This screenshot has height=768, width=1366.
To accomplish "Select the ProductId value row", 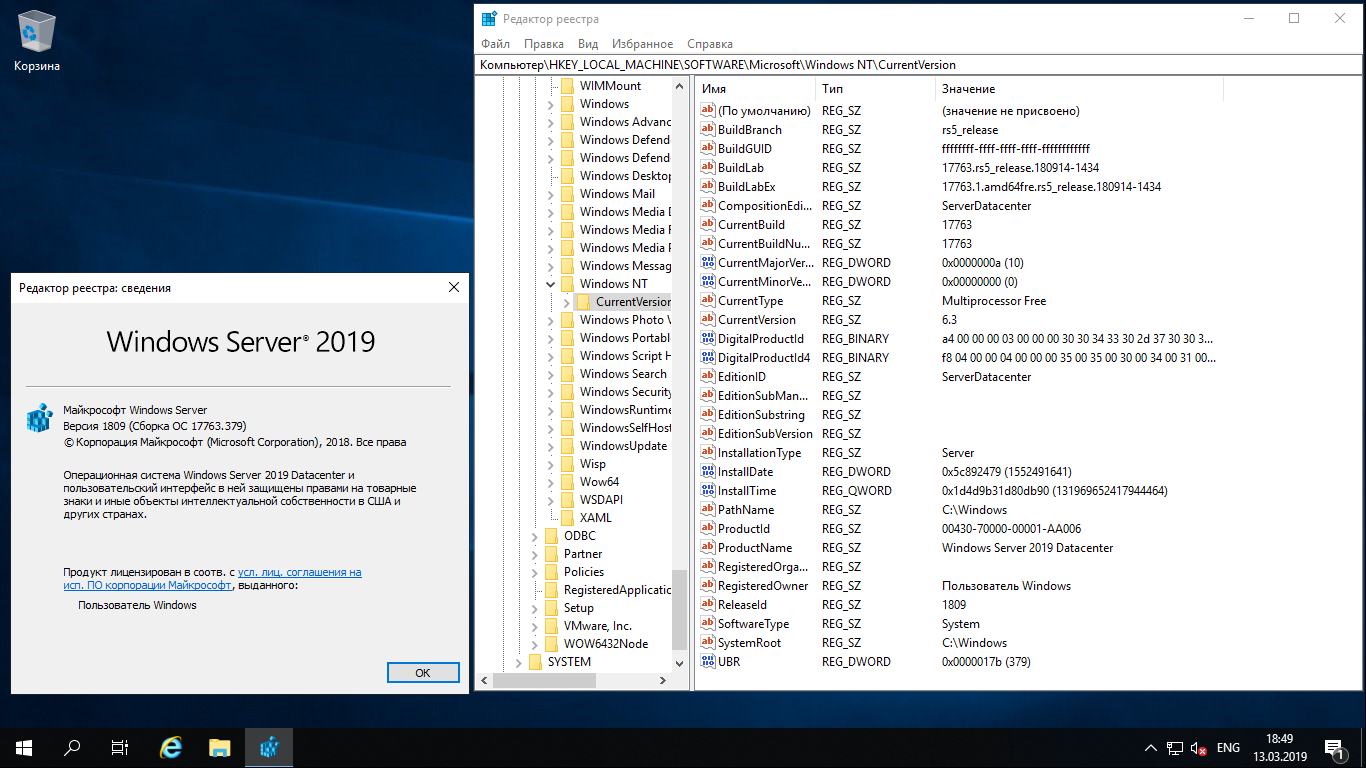I will 959,529.
